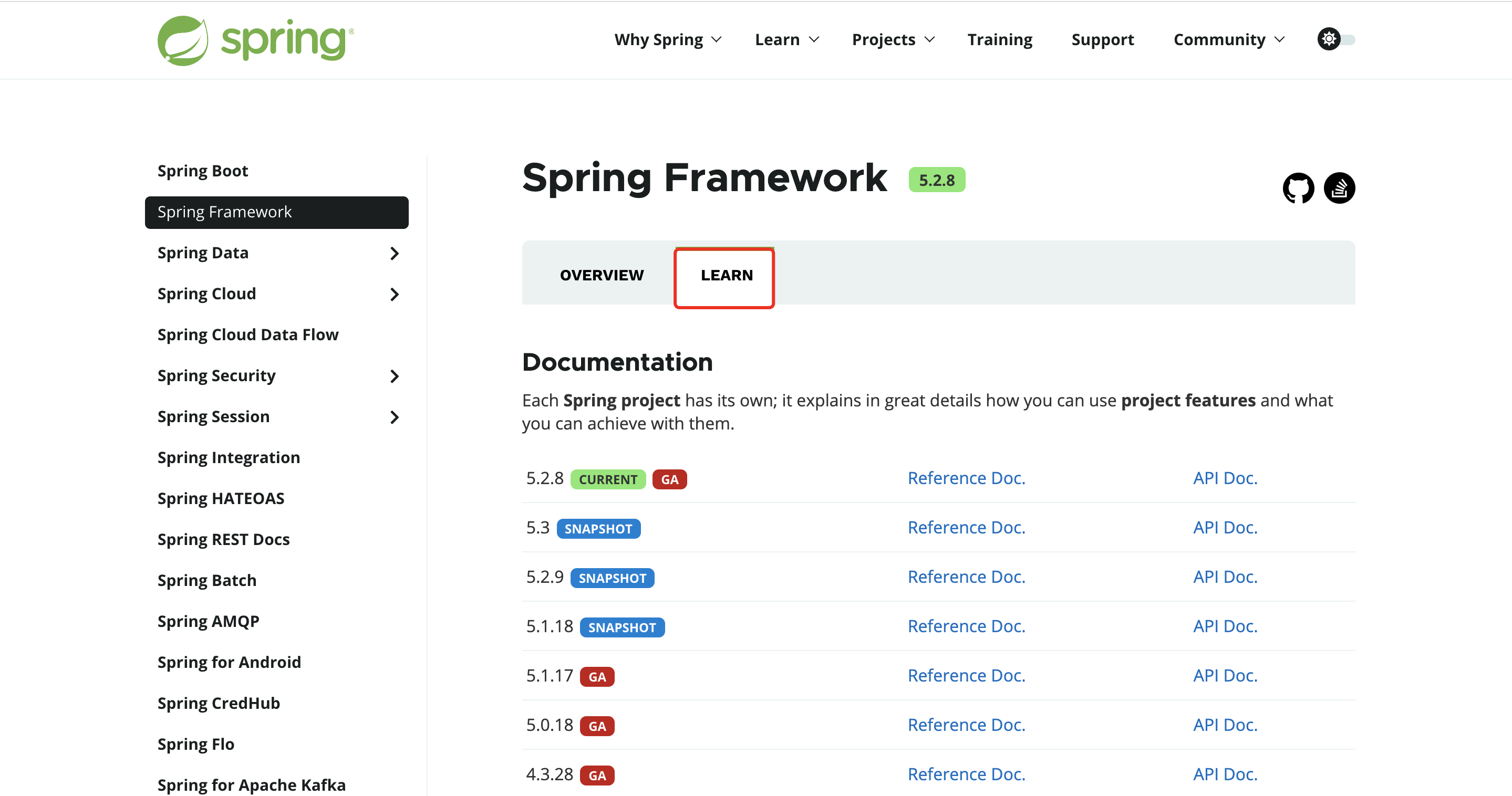Screen dimensions: 1512x796
Task: Open API Doc for 5.3 SNAPSHOT
Action: pos(1225,527)
